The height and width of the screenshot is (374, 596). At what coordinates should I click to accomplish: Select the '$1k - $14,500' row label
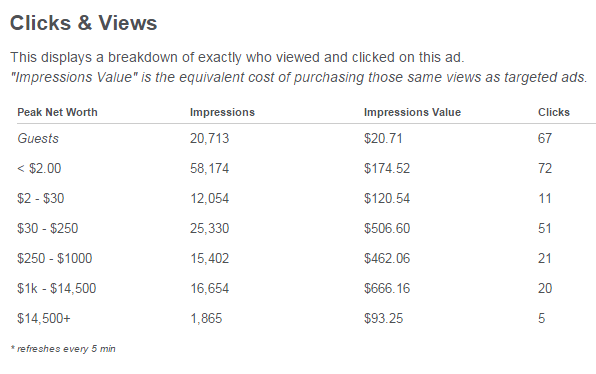tap(57, 288)
